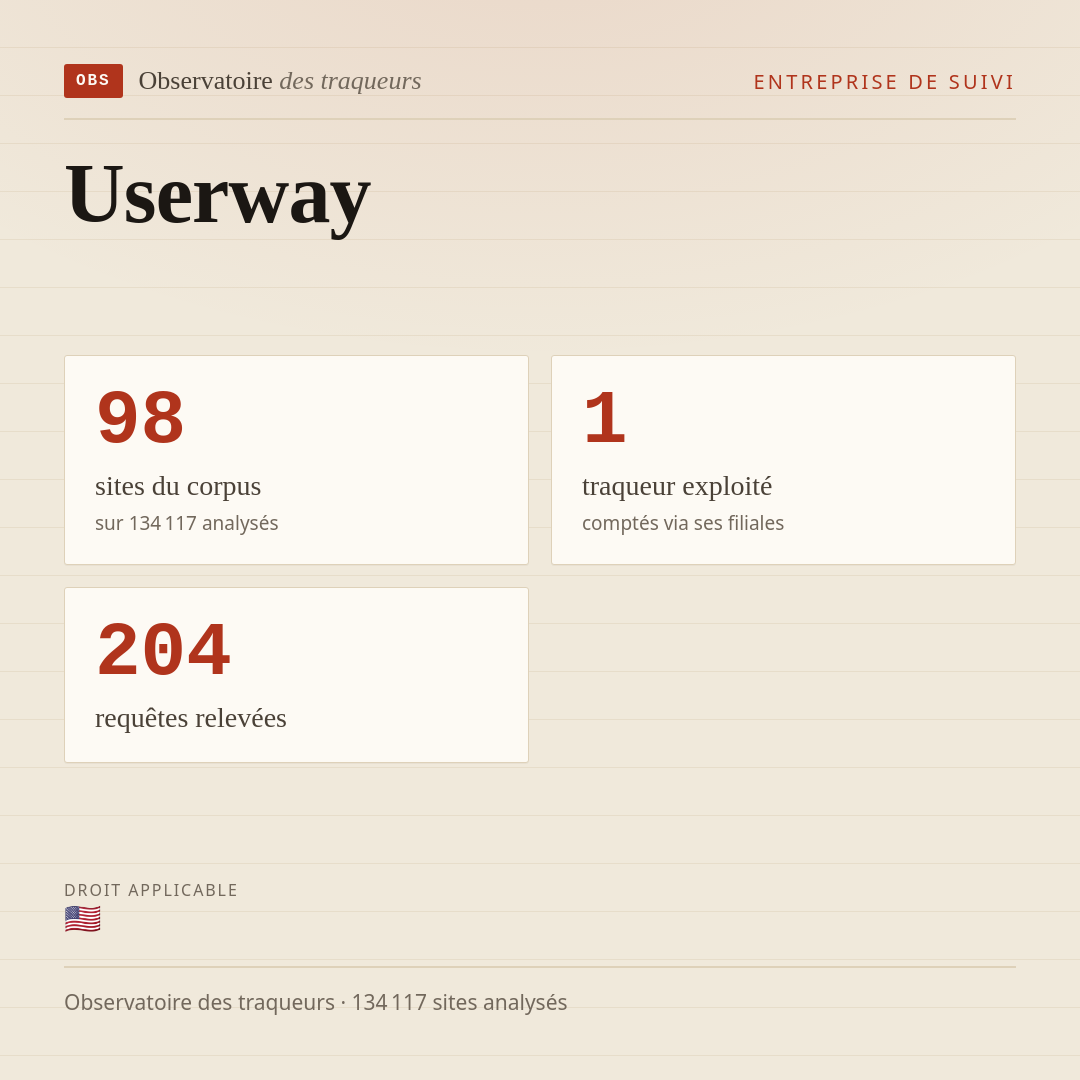Click 'comptés via ses filiales' subtext

click(683, 523)
